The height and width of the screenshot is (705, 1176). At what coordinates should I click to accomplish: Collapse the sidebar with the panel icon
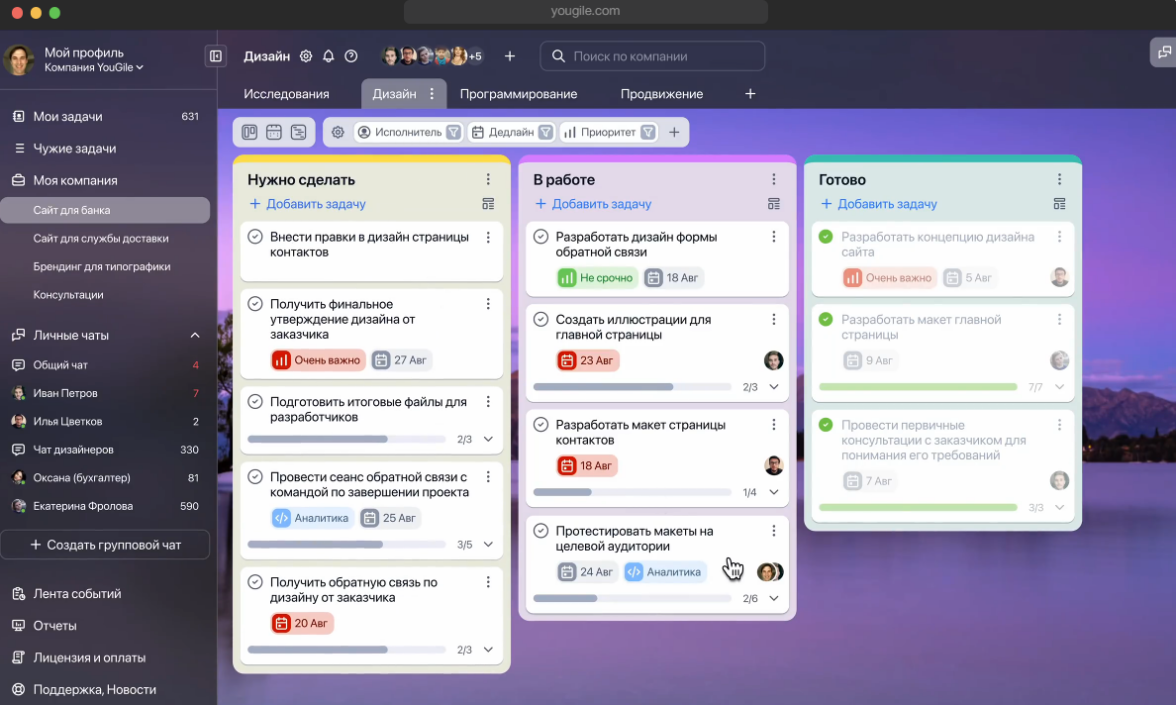click(x=215, y=56)
